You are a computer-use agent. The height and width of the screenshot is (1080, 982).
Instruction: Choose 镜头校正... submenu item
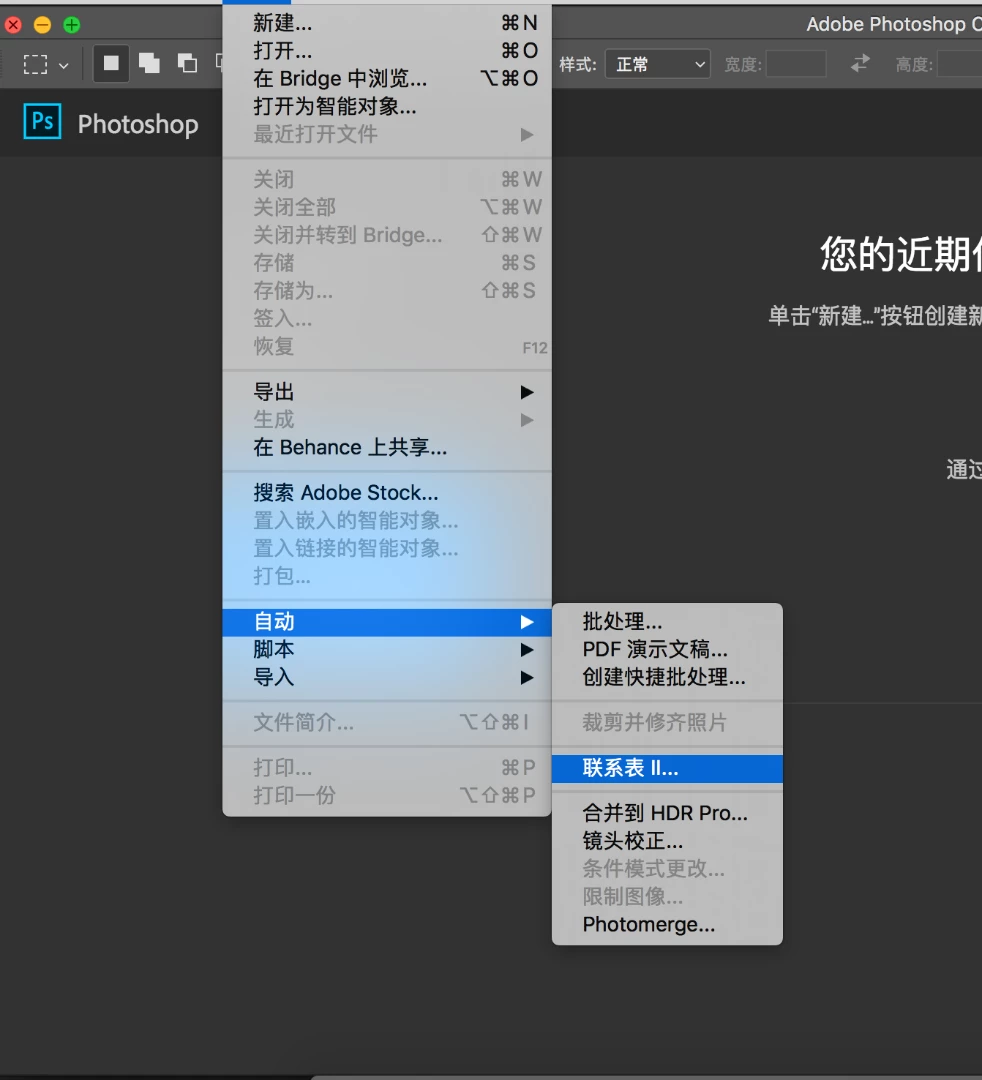click(x=667, y=841)
